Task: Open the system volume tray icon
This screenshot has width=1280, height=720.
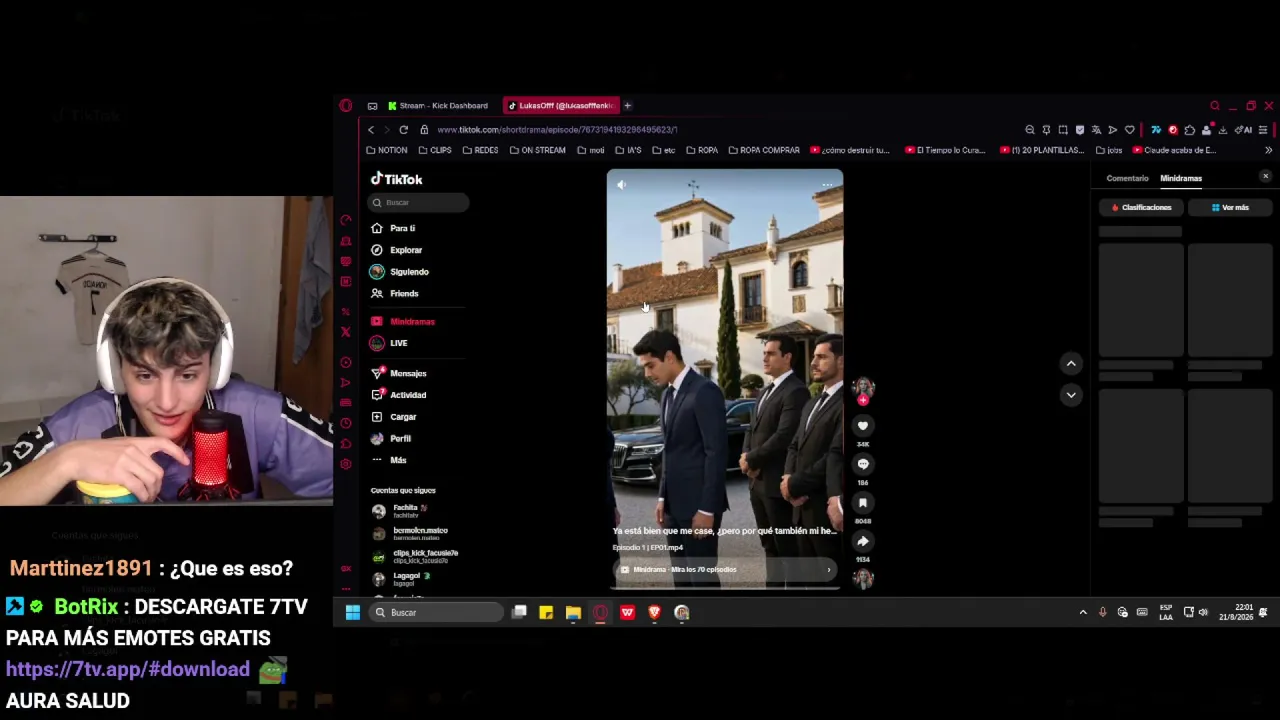Action: tap(1203, 613)
